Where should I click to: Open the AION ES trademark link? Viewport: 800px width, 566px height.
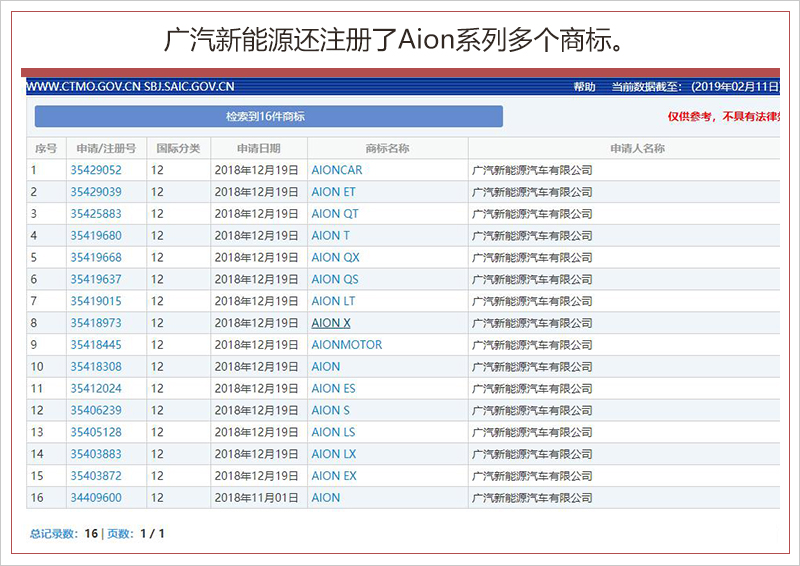333,388
